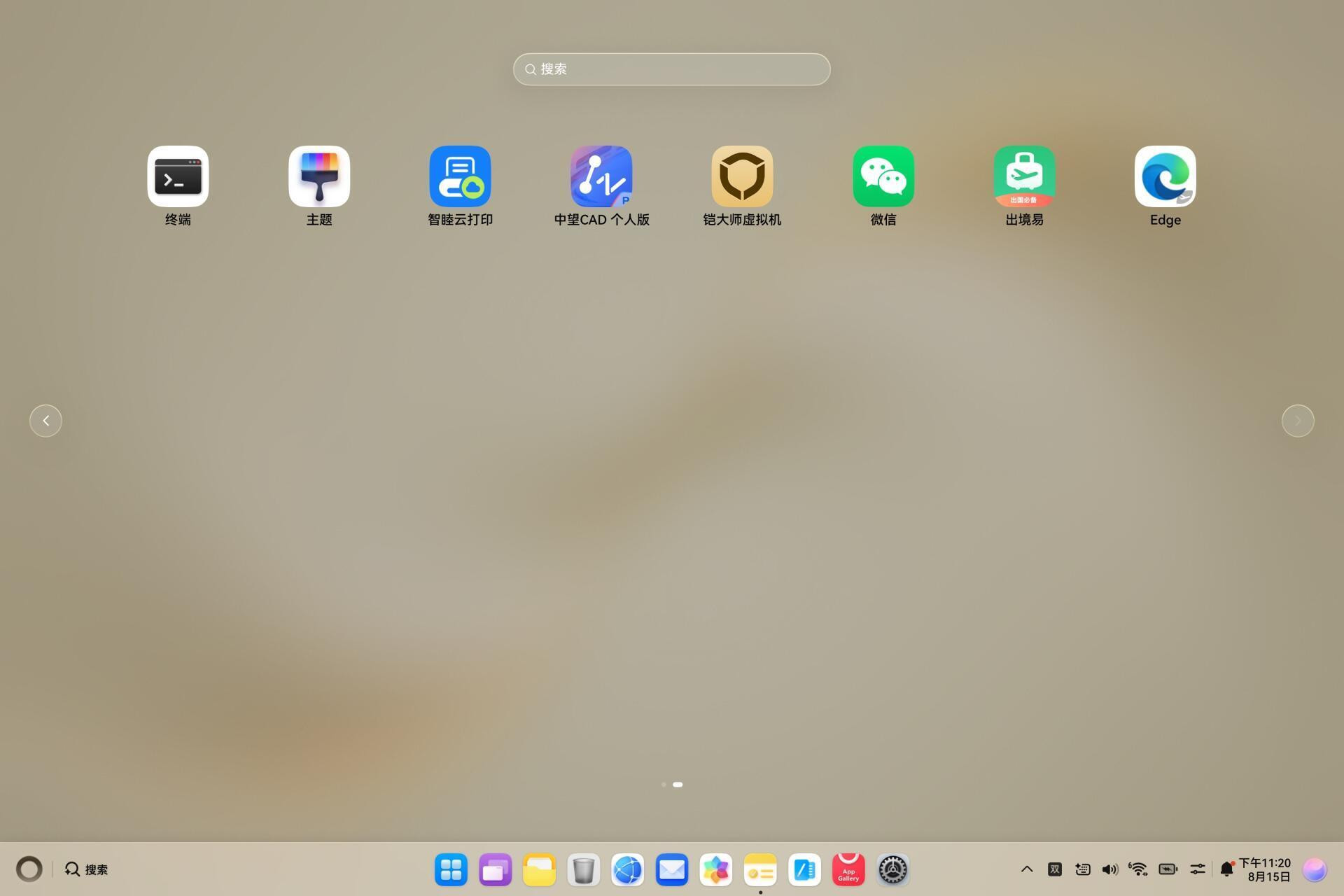Click the 搜索 field above the apps
The width and height of the screenshot is (1344, 896).
coord(672,69)
